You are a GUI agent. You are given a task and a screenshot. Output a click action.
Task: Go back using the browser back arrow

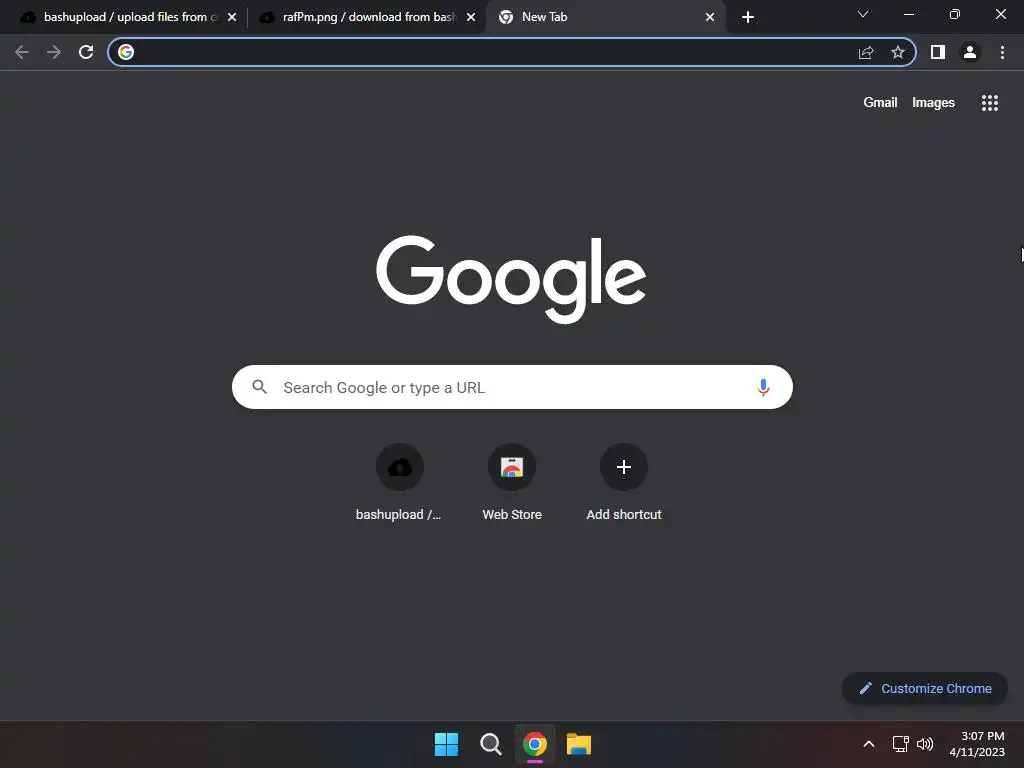22,52
